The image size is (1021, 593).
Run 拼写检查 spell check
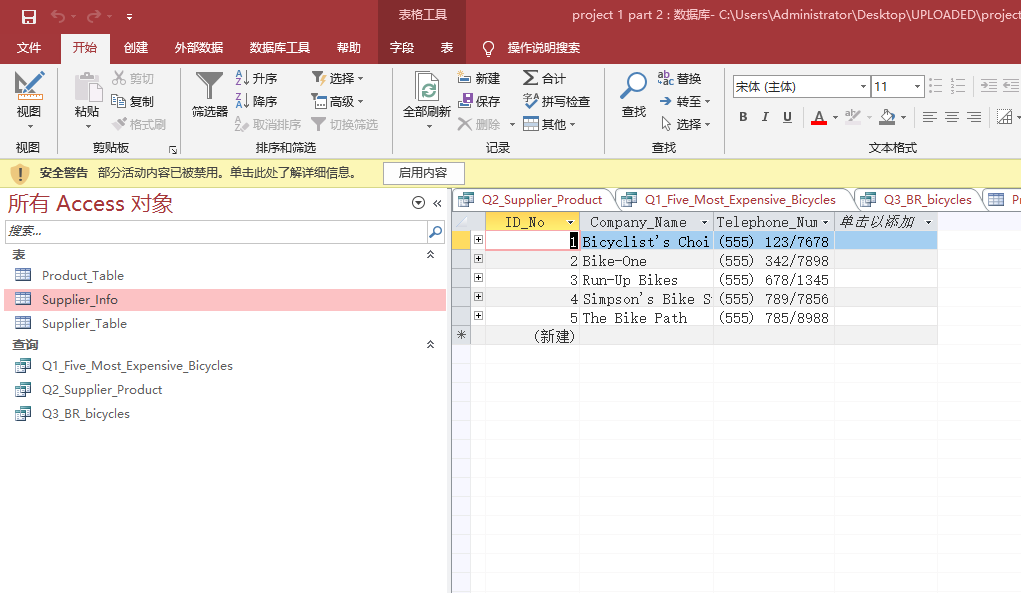[x=557, y=102]
